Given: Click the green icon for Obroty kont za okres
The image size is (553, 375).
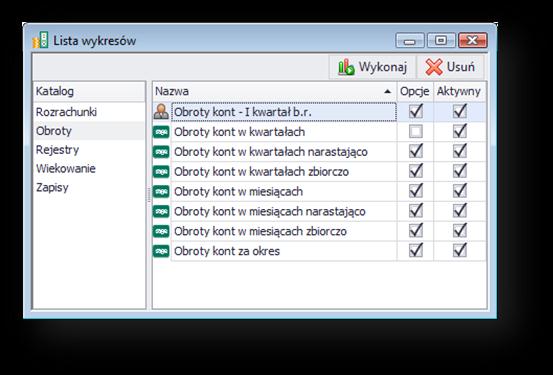Looking at the screenshot, I should [161, 251].
